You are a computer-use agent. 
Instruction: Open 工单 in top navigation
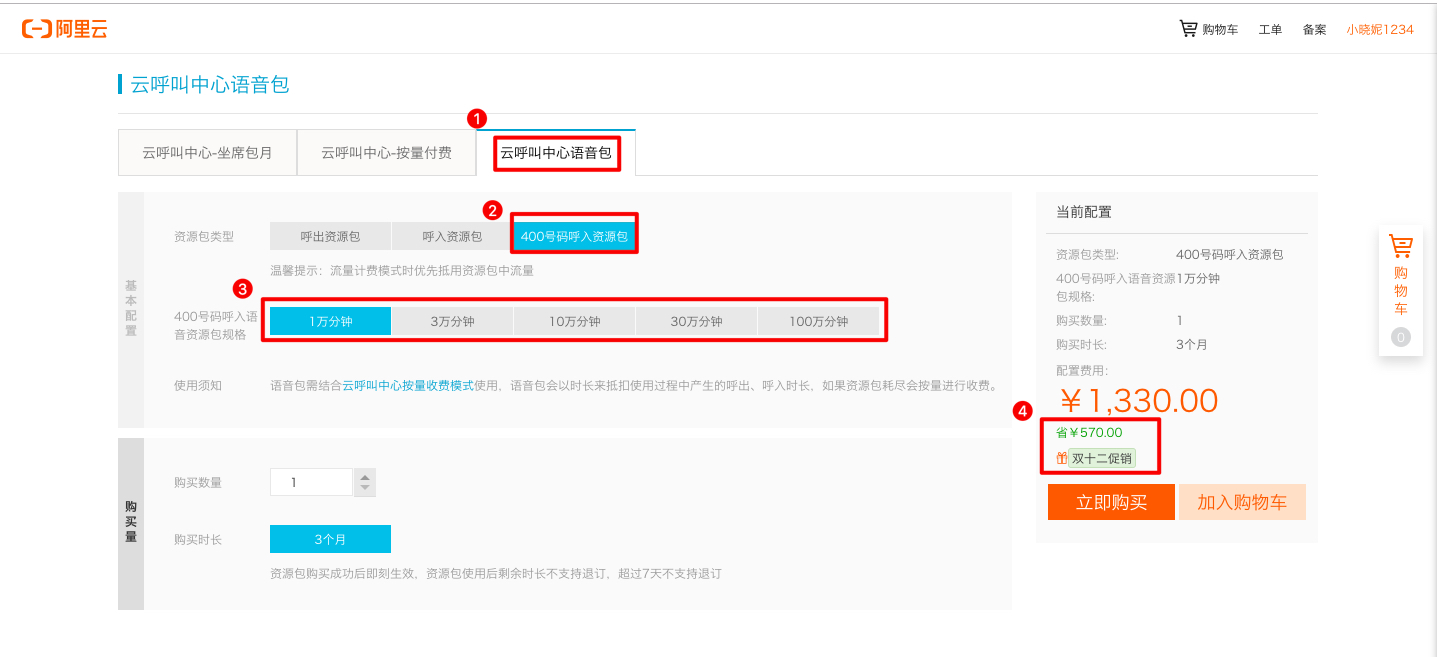[x=1270, y=29]
